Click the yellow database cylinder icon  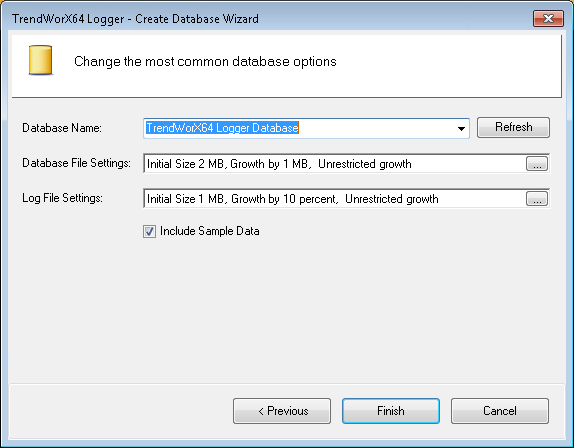click(40, 60)
